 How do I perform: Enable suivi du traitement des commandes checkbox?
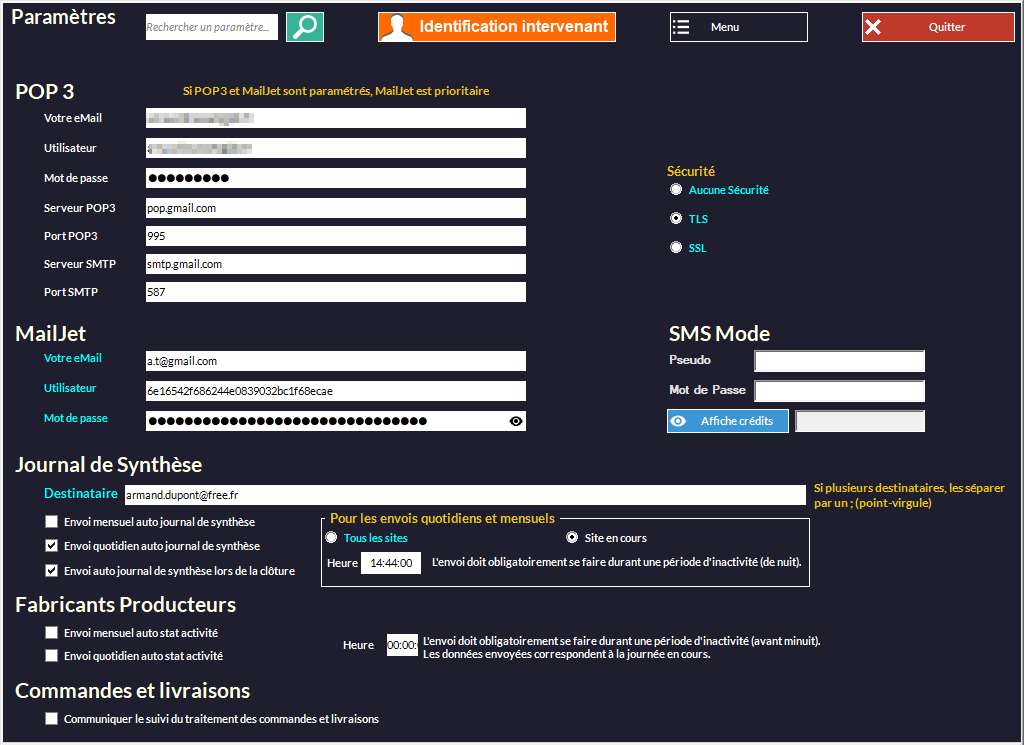click(51, 719)
